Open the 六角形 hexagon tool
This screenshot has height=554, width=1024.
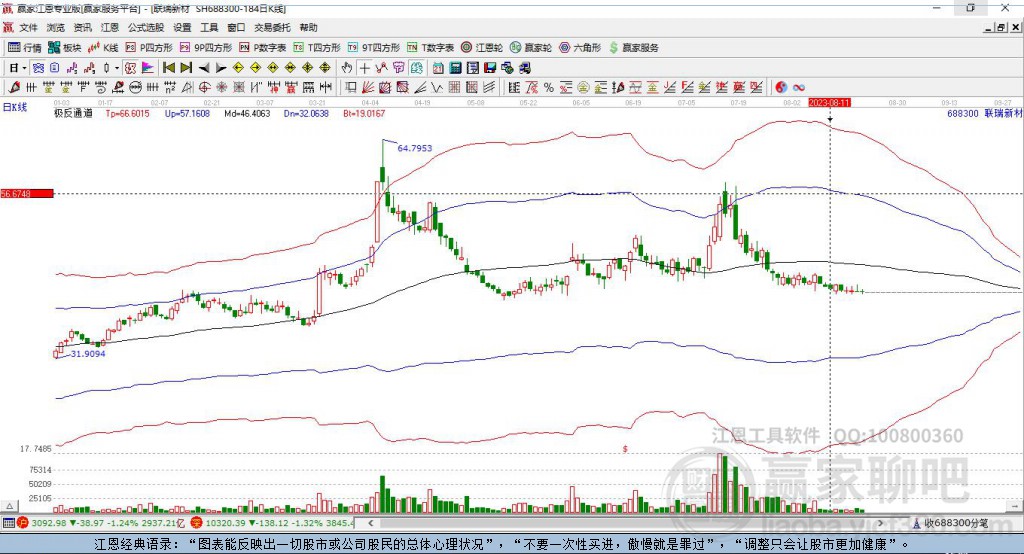[580, 48]
